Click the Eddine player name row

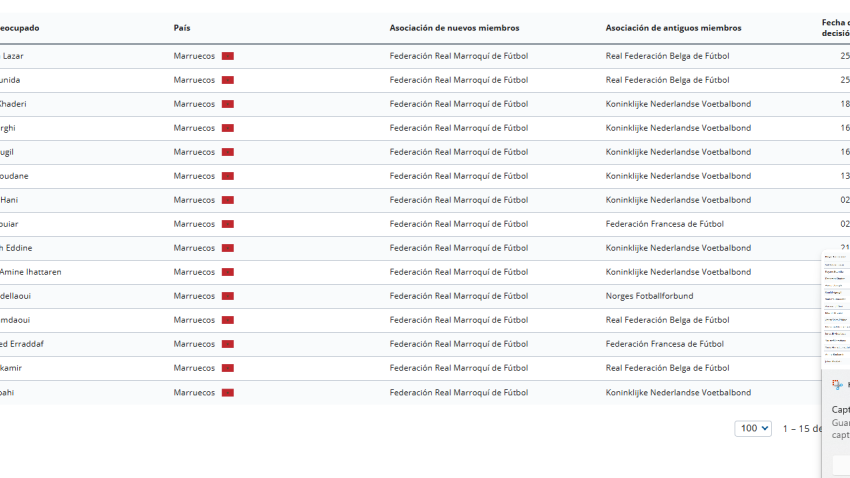coord(20,248)
